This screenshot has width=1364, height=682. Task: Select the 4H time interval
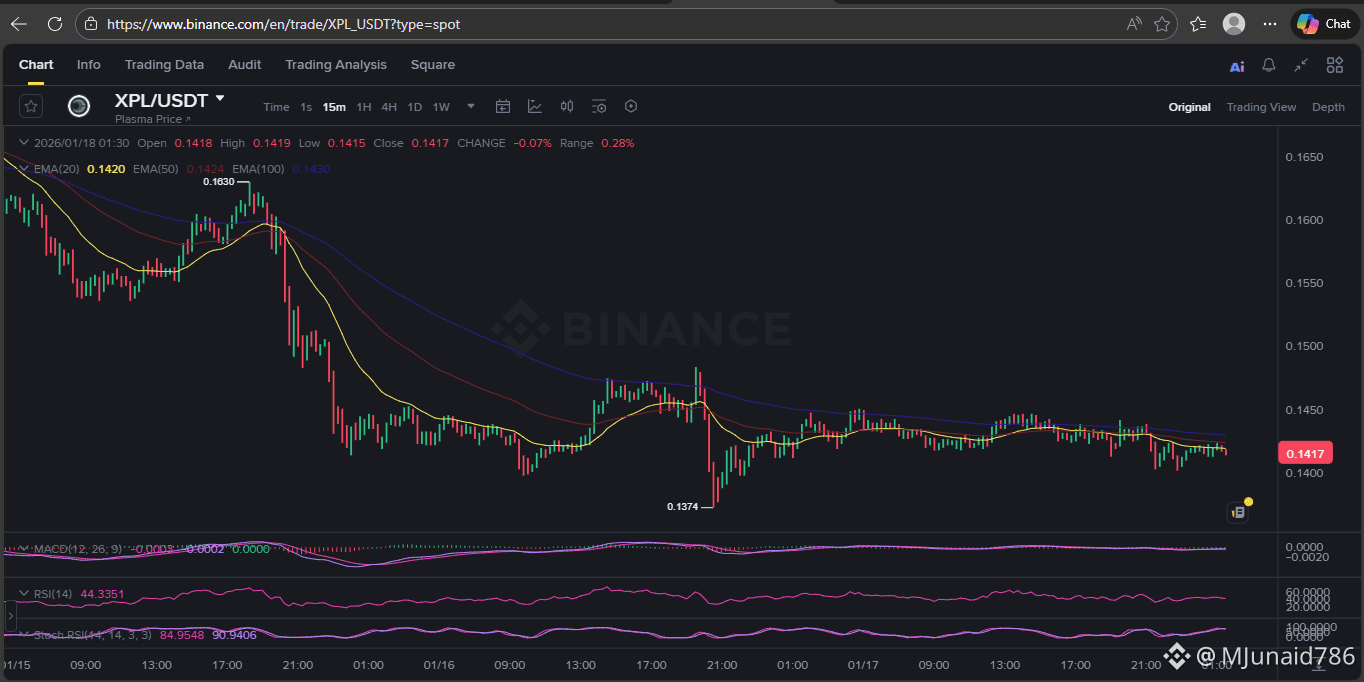389,107
